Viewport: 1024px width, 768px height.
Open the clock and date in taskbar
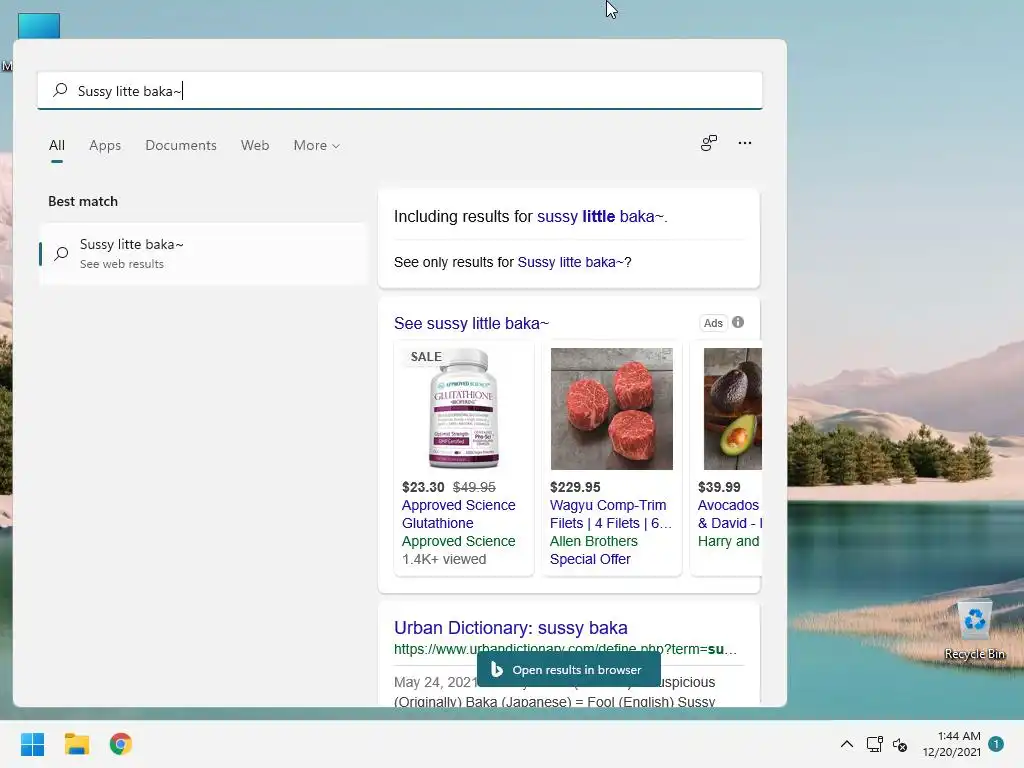(952, 744)
